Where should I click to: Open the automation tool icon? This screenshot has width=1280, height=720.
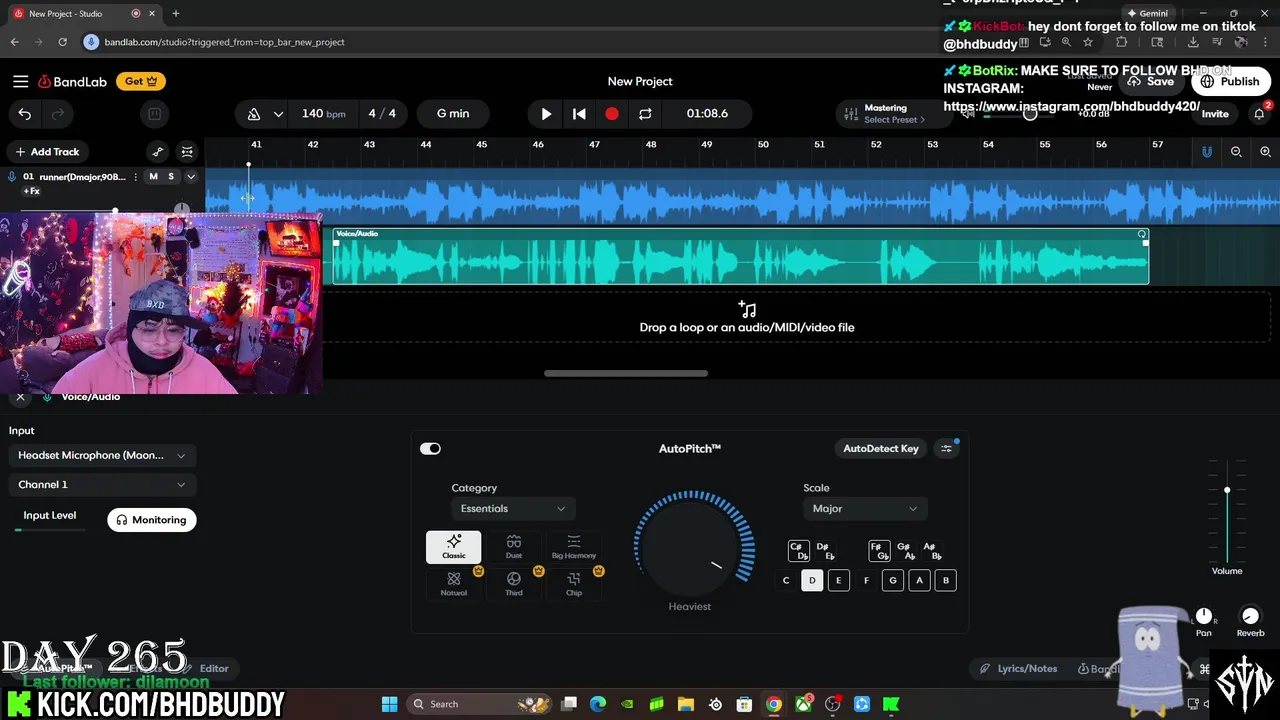[x=158, y=152]
